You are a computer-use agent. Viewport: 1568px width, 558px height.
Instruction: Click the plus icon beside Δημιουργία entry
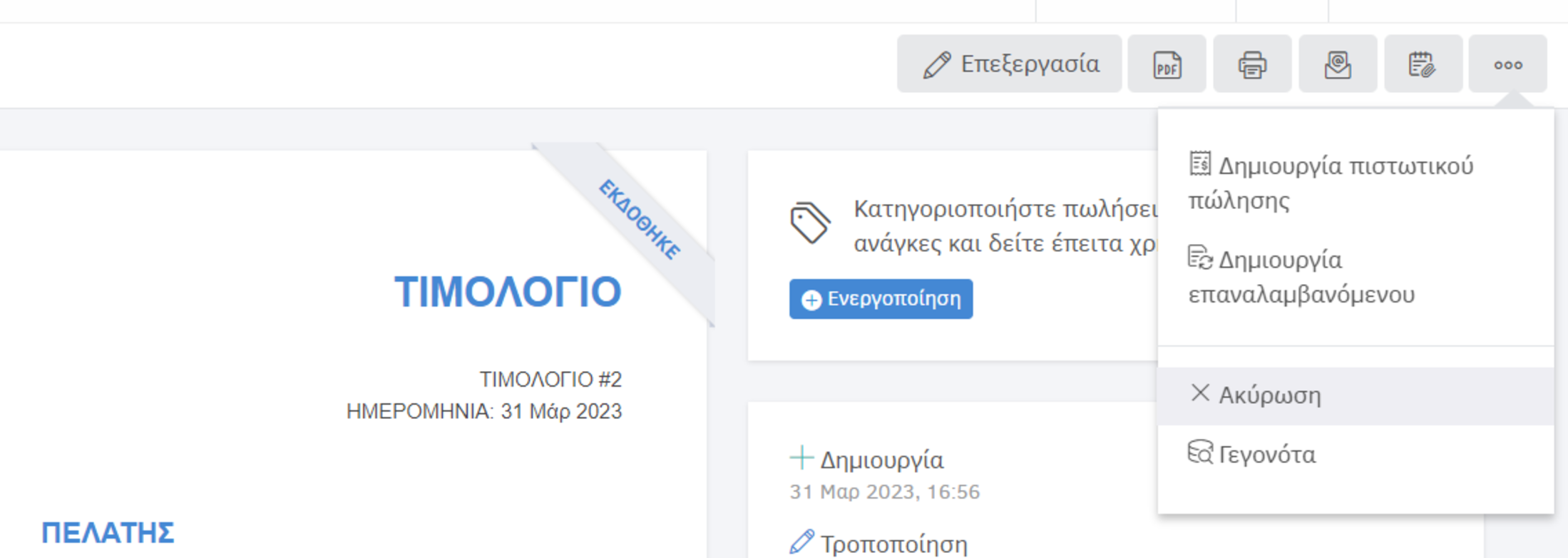(801, 457)
